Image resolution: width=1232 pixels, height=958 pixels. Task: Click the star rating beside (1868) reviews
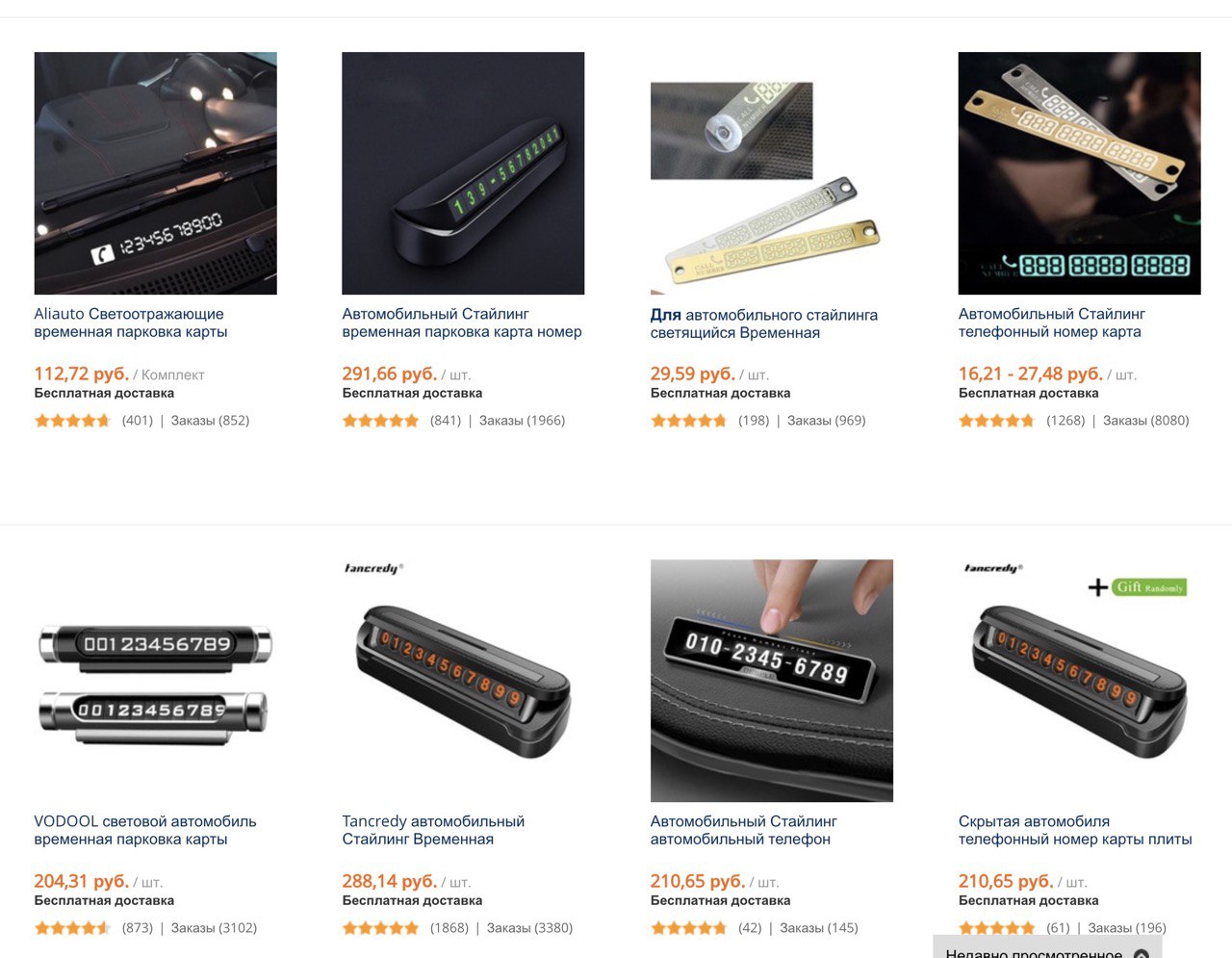(x=380, y=928)
